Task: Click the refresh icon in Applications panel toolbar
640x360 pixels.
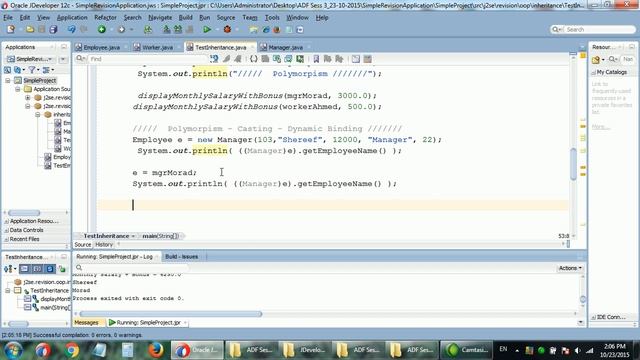Action: pyautogui.click(x=17, y=70)
